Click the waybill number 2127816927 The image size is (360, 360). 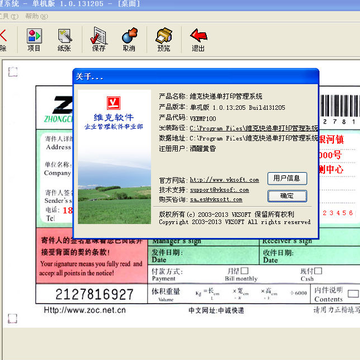[94, 294]
